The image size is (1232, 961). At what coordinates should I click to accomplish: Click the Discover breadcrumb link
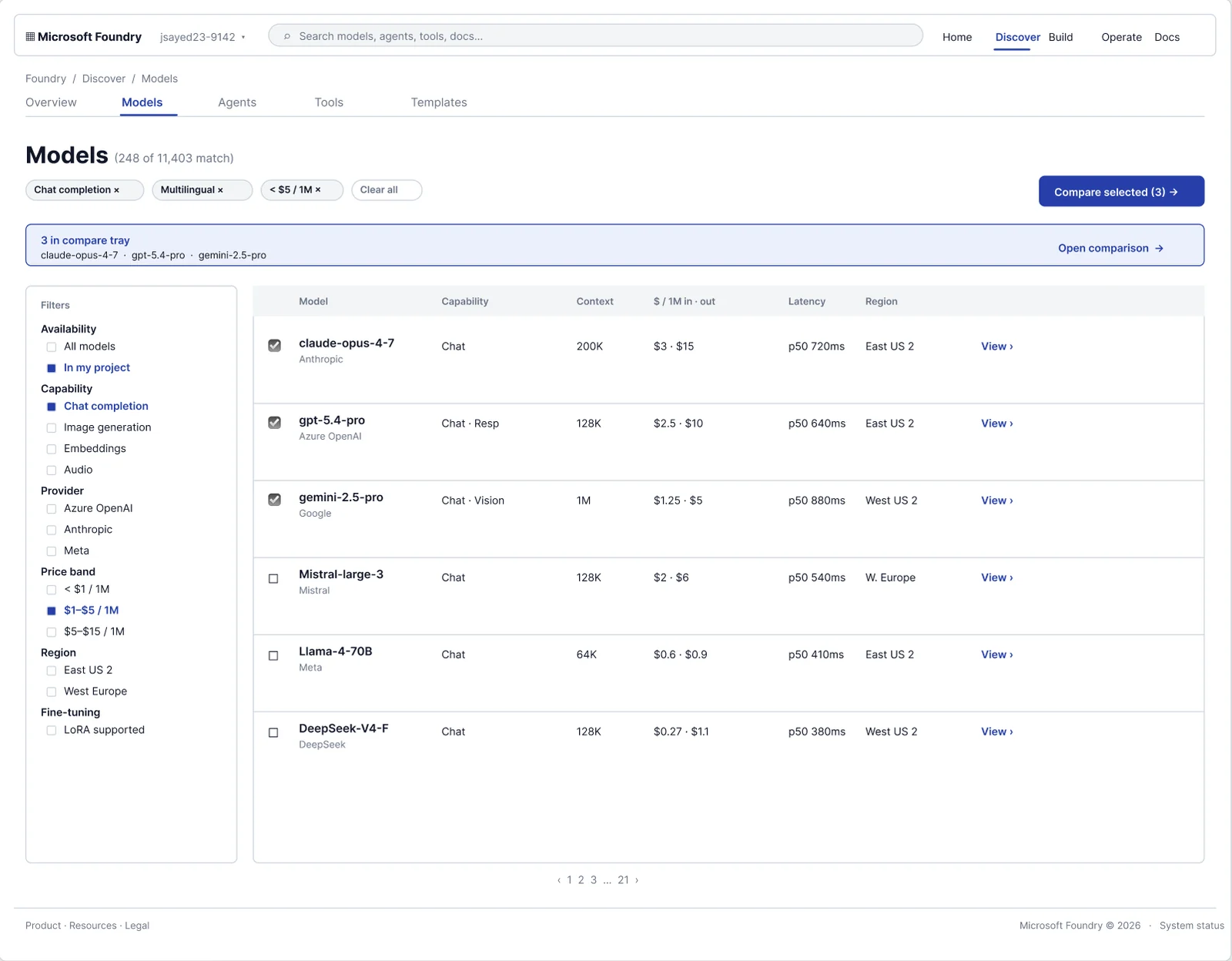tap(104, 79)
